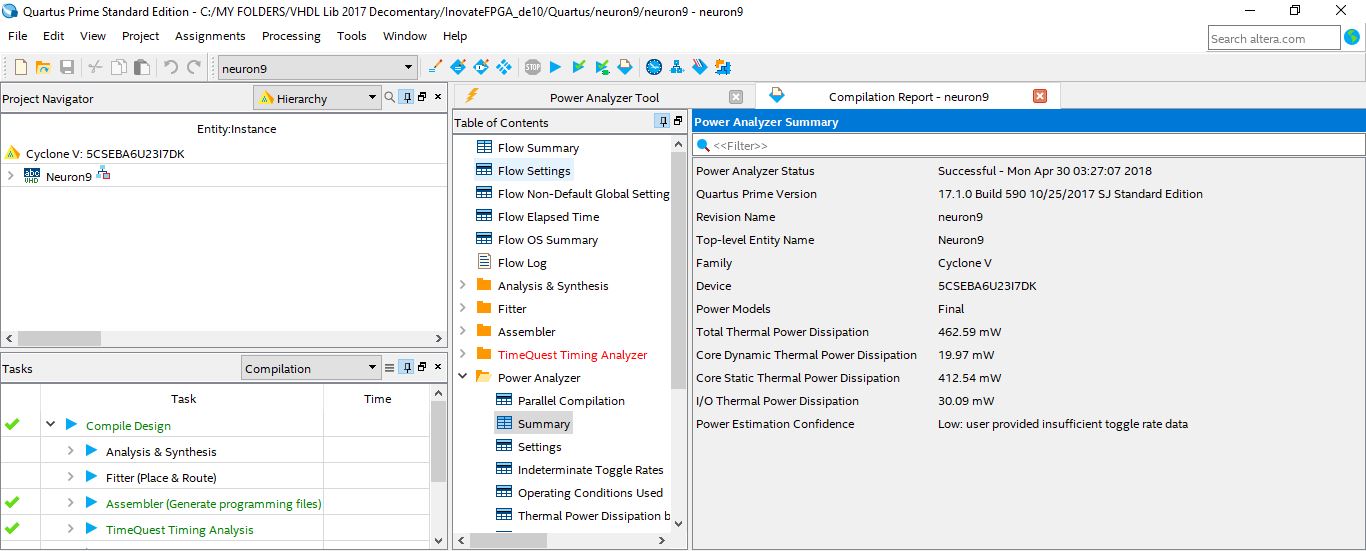Float the Project Navigator panel
1366x551 pixels.
point(422,97)
